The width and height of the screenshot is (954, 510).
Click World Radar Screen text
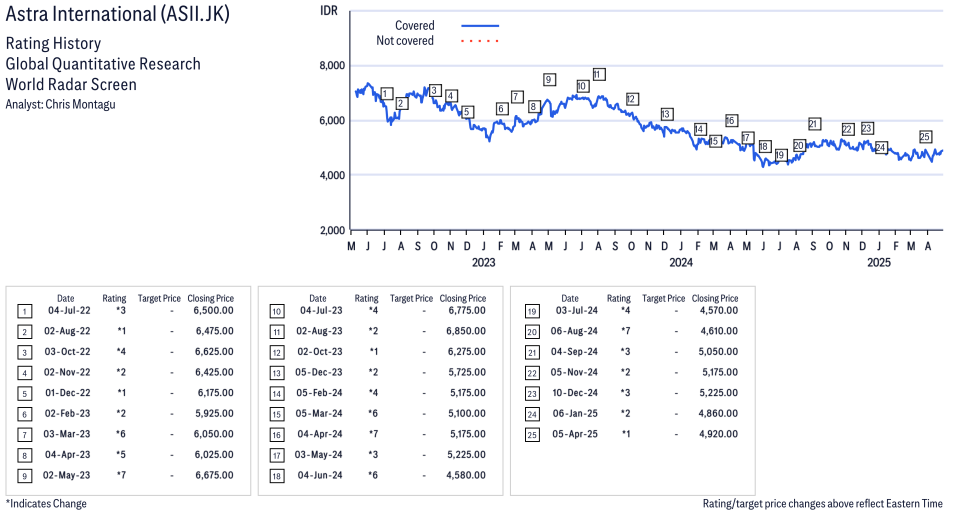tap(71, 84)
